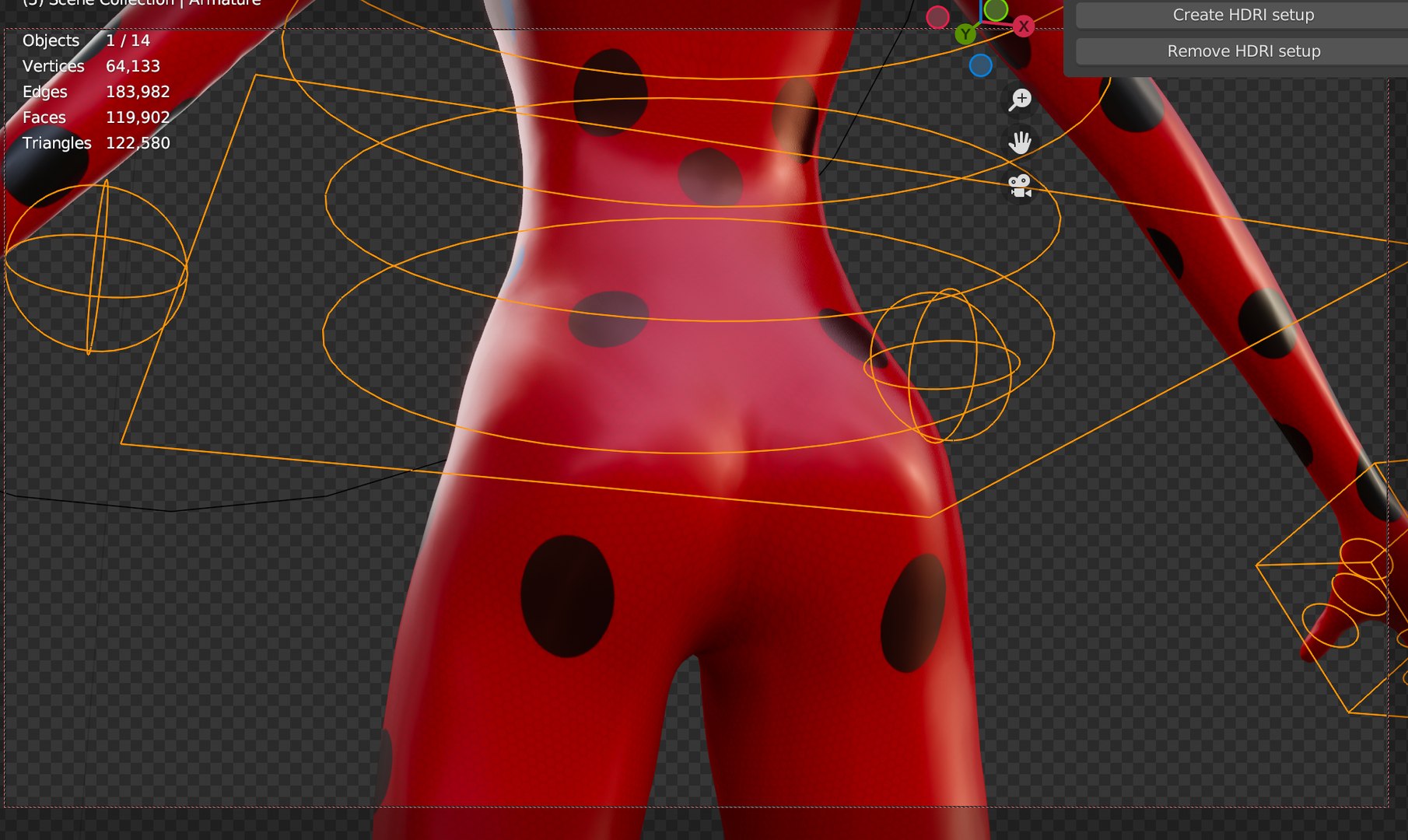Select the pan view hand icon
This screenshot has height=840, width=1408.
(1020, 142)
